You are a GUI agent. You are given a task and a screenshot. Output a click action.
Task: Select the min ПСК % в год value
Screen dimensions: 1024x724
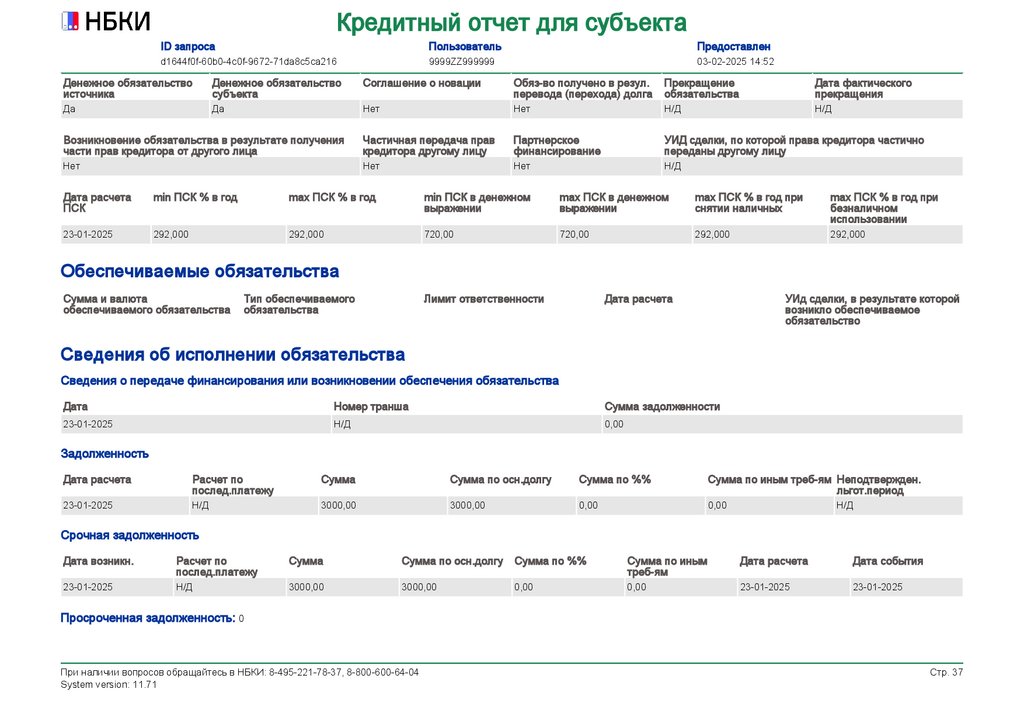pos(218,234)
